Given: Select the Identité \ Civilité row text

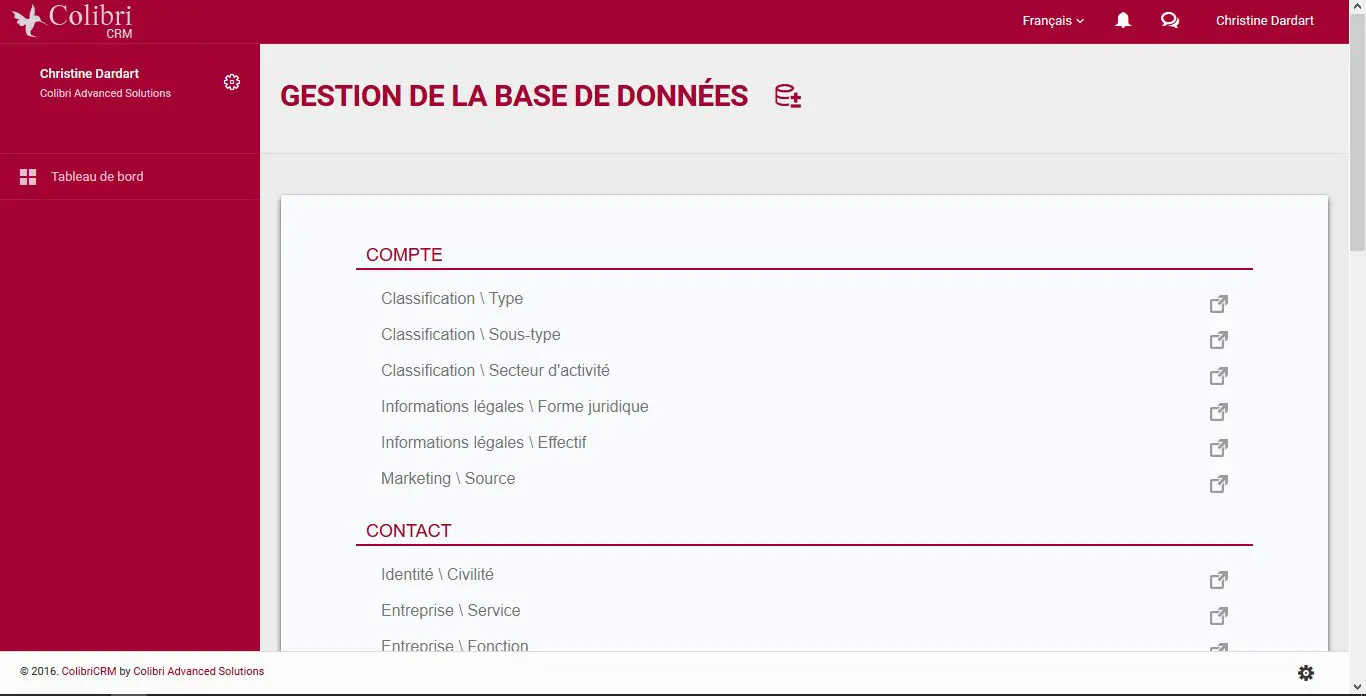Looking at the screenshot, I should 437,575.
